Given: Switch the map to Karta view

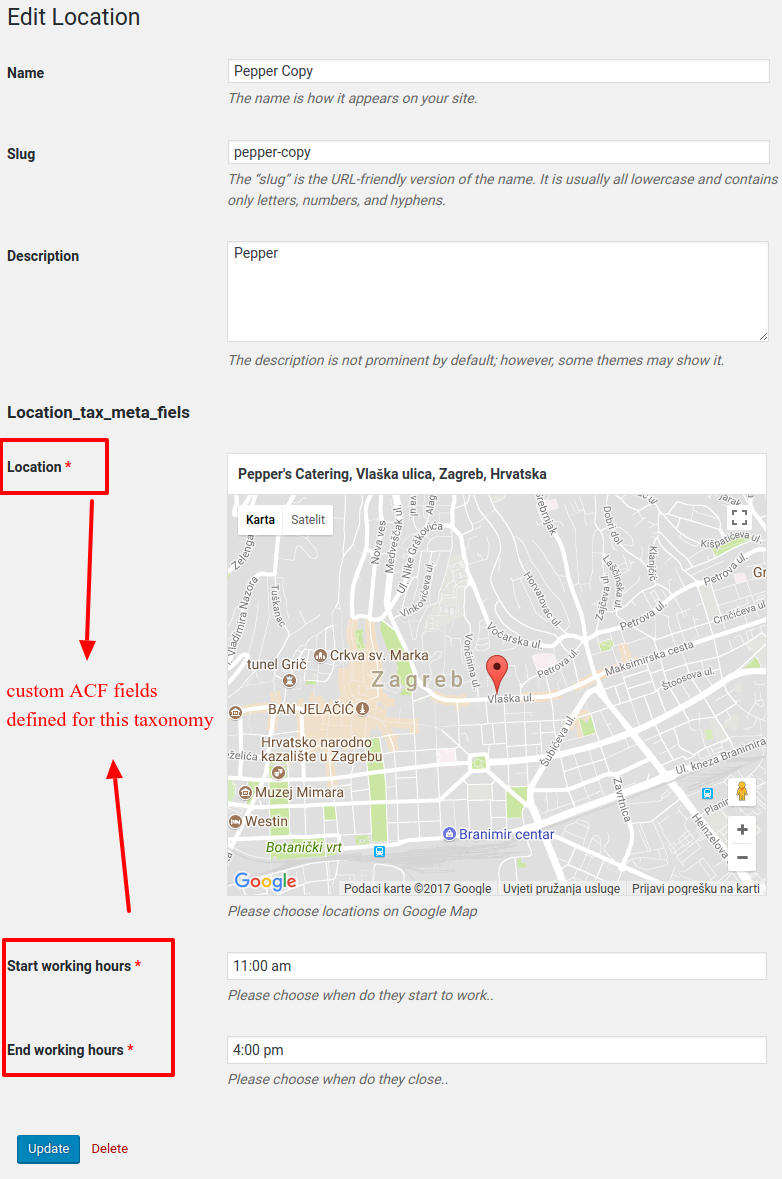Looking at the screenshot, I should [x=260, y=520].
